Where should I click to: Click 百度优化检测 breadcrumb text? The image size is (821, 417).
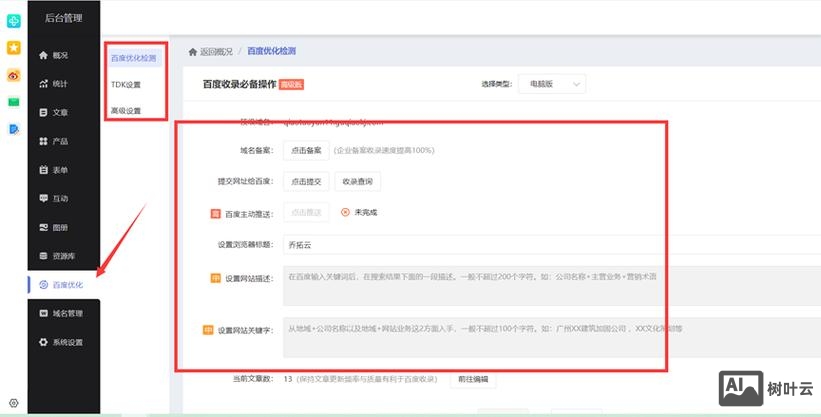pos(271,51)
